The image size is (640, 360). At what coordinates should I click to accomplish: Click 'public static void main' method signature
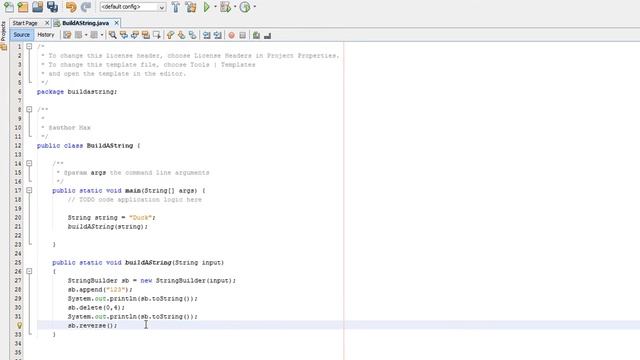click(x=129, y=191)
